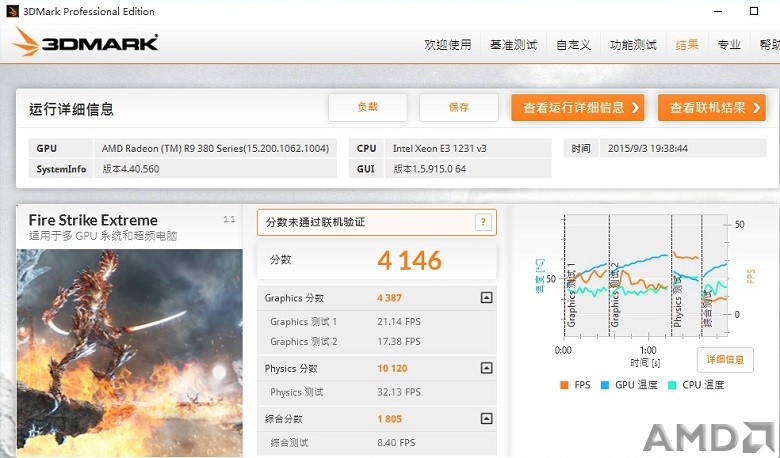Click the SystemInfo 版本4.40.560 value

tap(131, 169)
